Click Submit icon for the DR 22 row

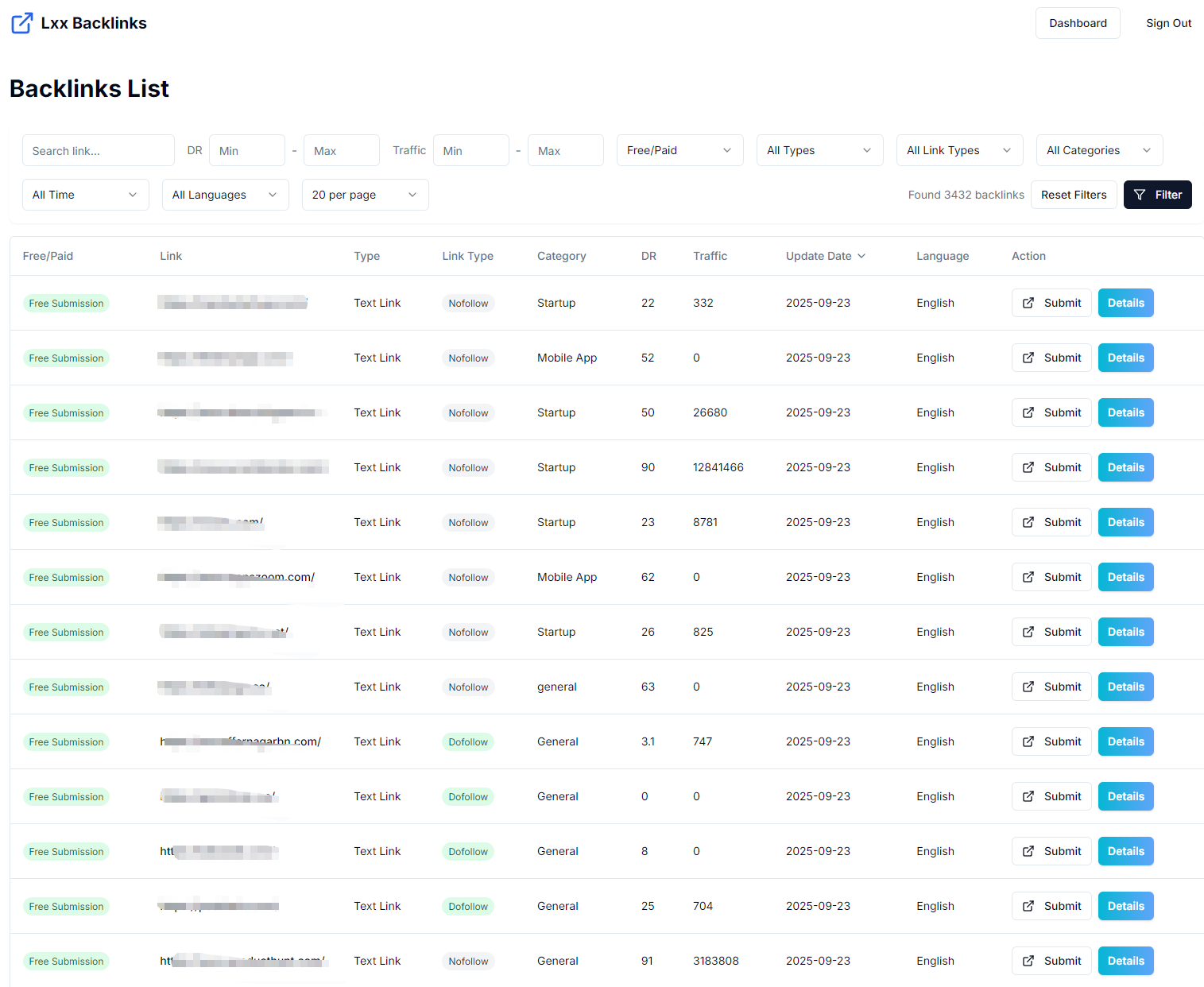1028,303
